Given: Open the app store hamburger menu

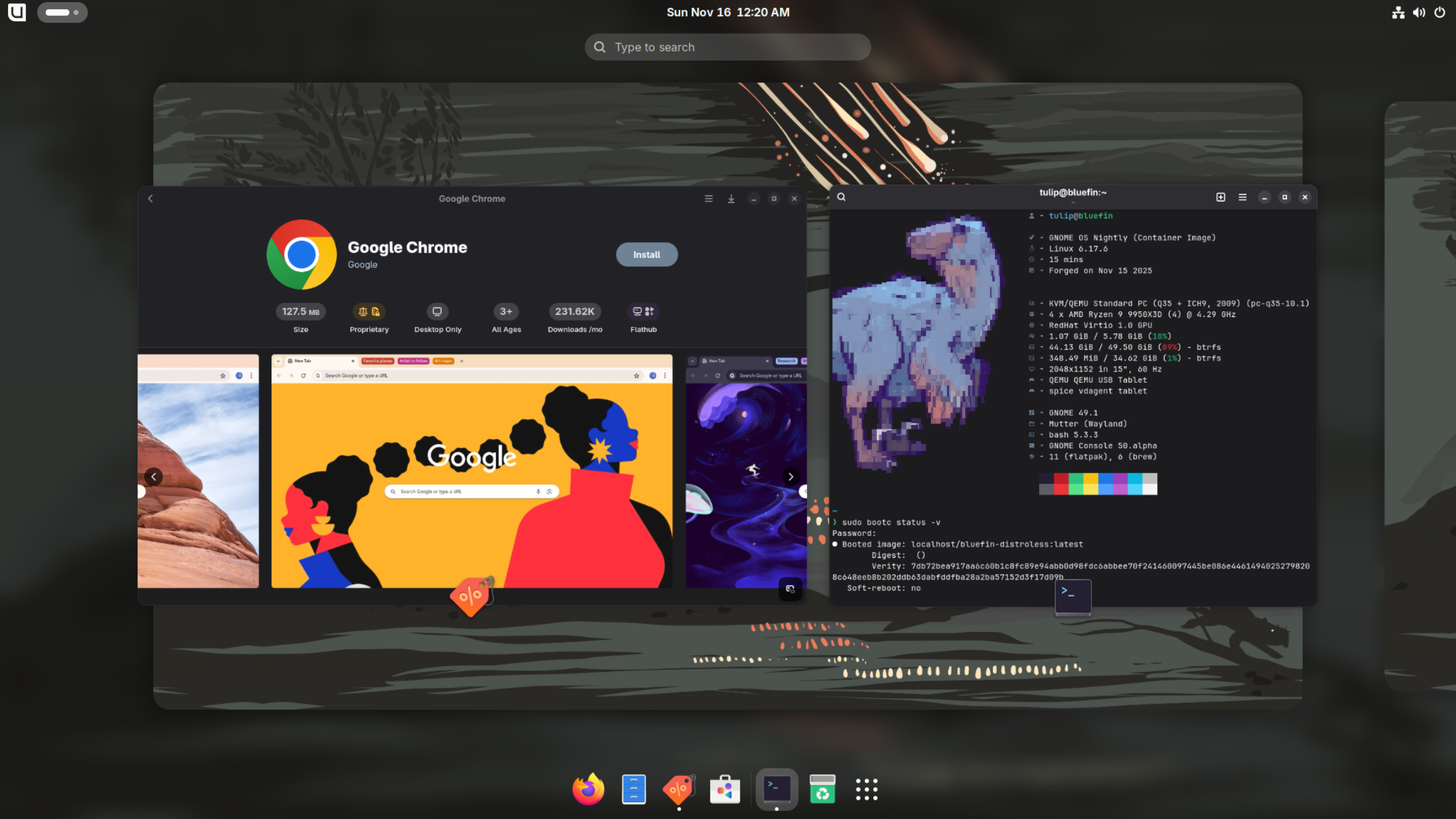Looking at the screenshot, I should [x=708, y=199].
